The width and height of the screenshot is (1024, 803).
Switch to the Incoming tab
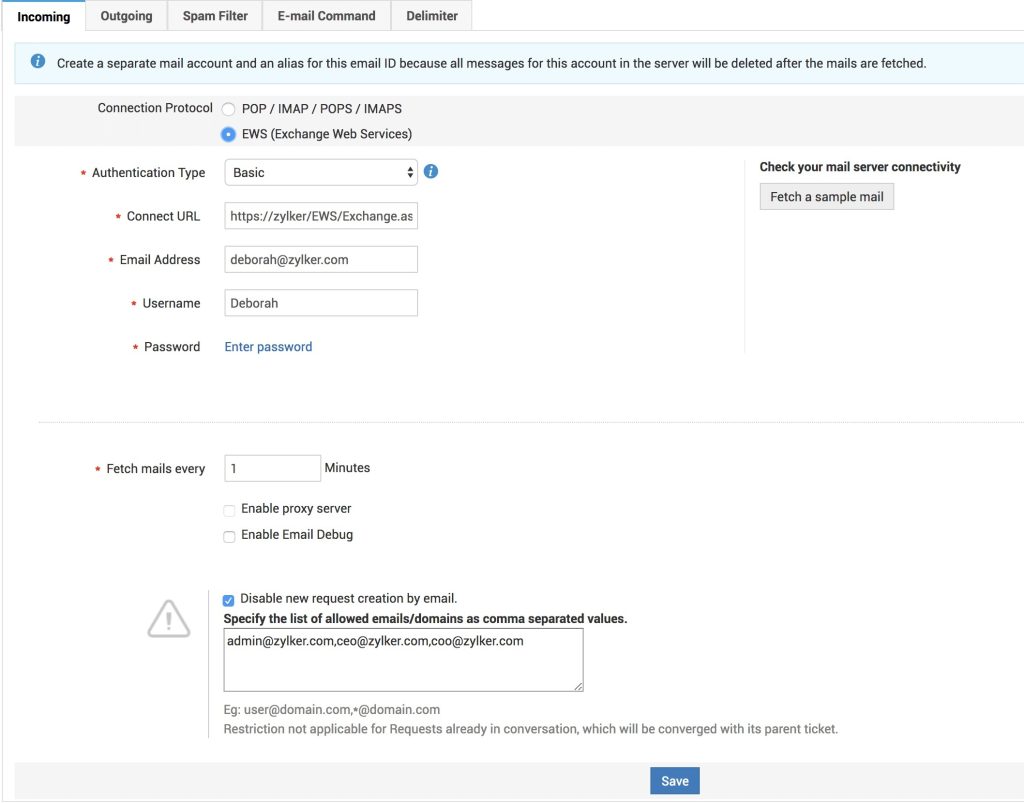44,16
